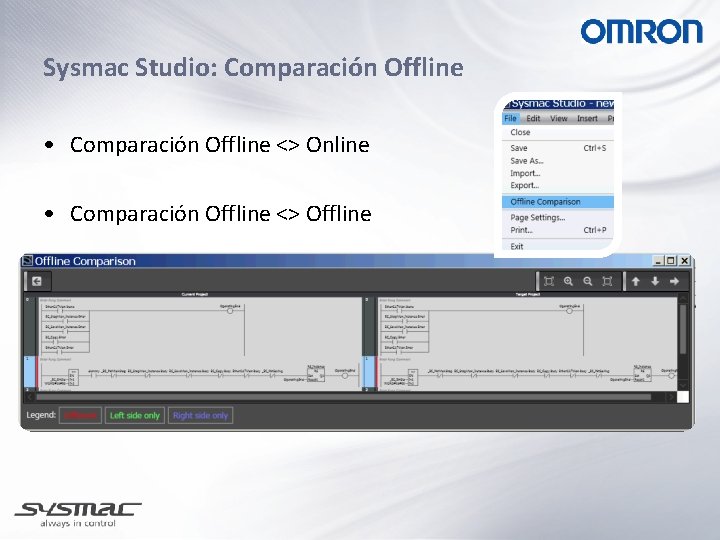Click the Offline Comparison window title icon

[x=28, y=261]
